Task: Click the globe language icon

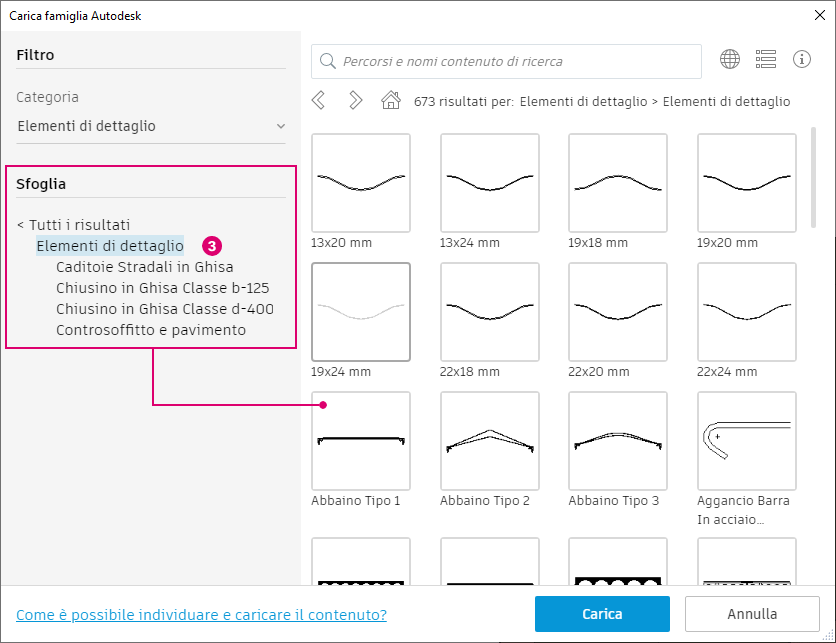Action: (730, 60)
